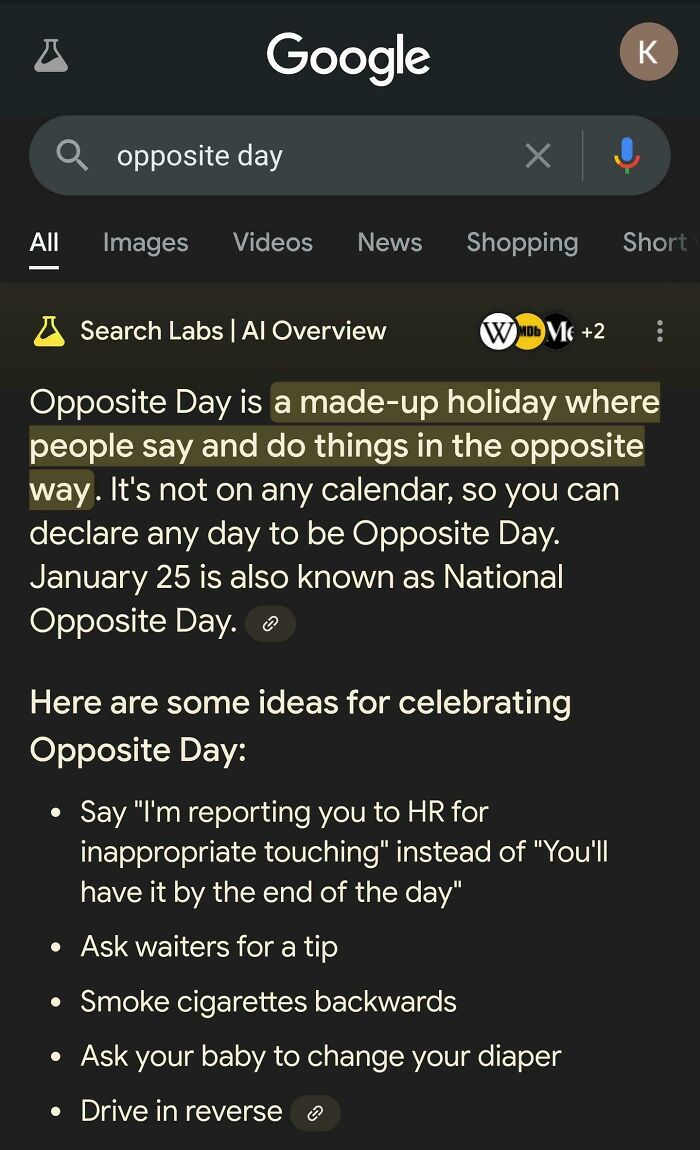
Task: Open link chip after National Opposite Day text
Action: [269, 623]
